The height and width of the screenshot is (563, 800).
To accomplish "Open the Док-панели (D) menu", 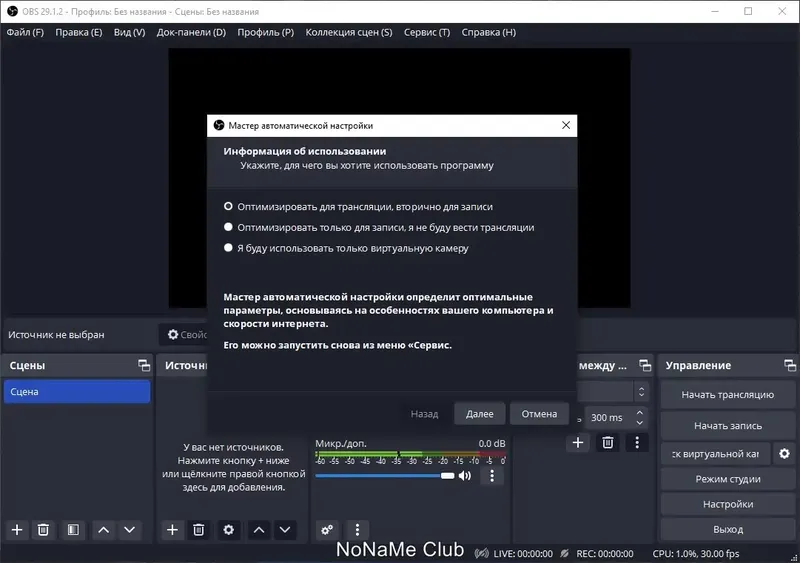I will [x=191, y=32].
